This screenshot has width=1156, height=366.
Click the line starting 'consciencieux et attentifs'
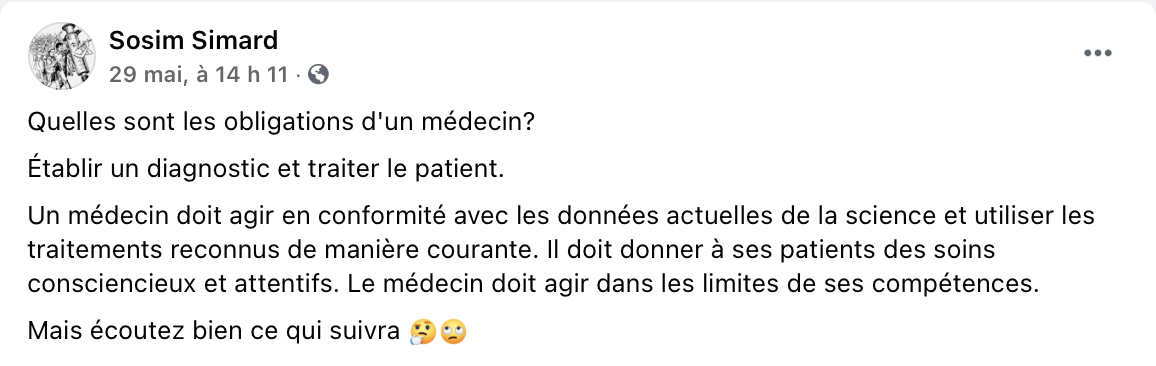(x=533, y=284)
